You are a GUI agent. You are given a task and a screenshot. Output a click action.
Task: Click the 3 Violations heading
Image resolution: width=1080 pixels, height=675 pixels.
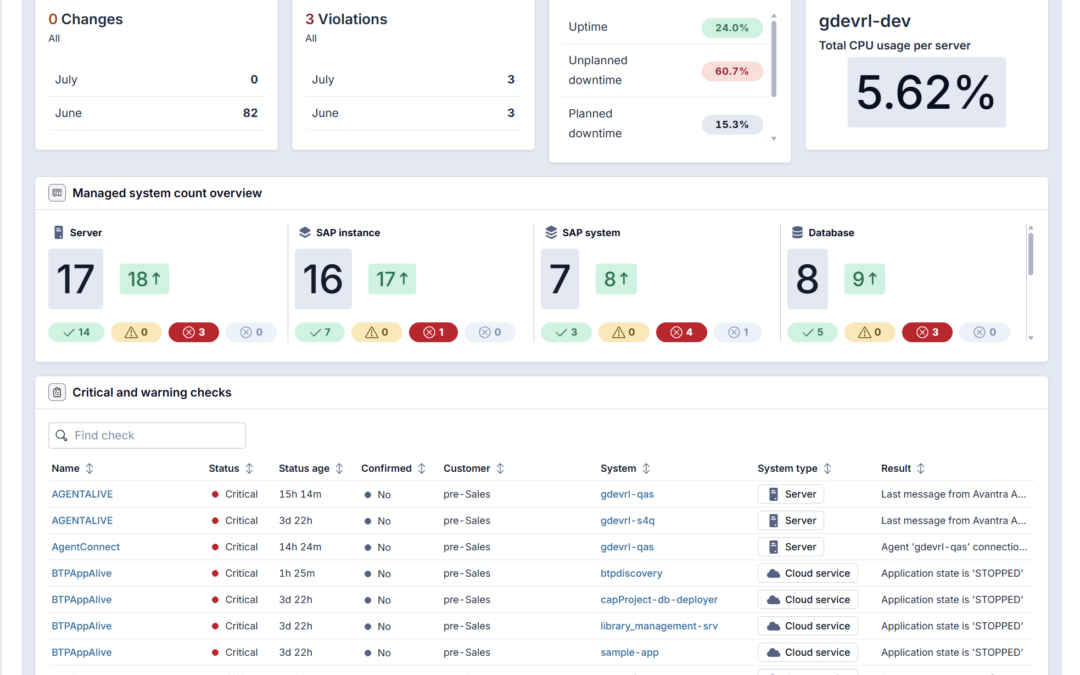pyautogui.click(x=346, y=19)
